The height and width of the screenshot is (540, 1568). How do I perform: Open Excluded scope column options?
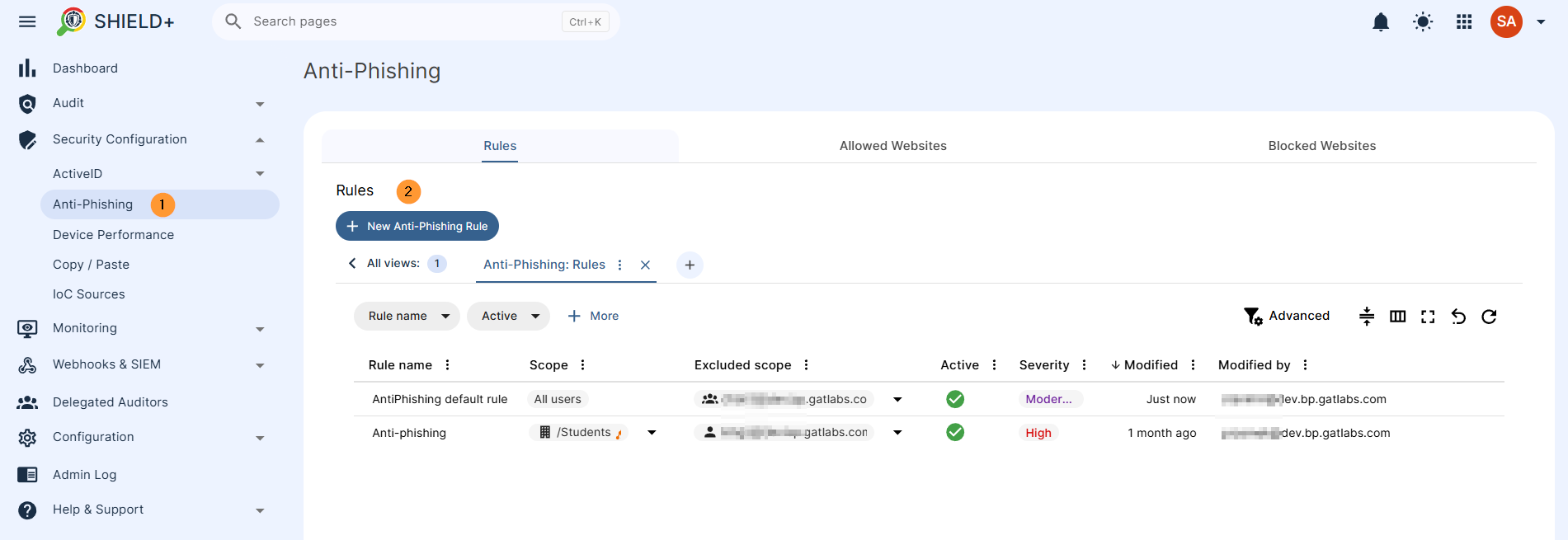[806, 365]
